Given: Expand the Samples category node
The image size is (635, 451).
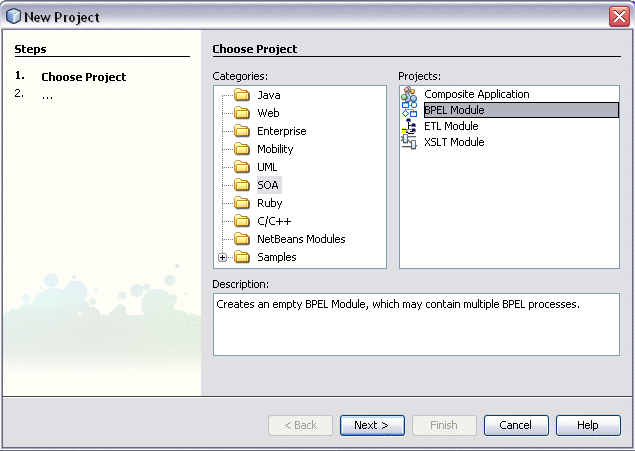Looking at the screenshot, I should pos(222,257).
